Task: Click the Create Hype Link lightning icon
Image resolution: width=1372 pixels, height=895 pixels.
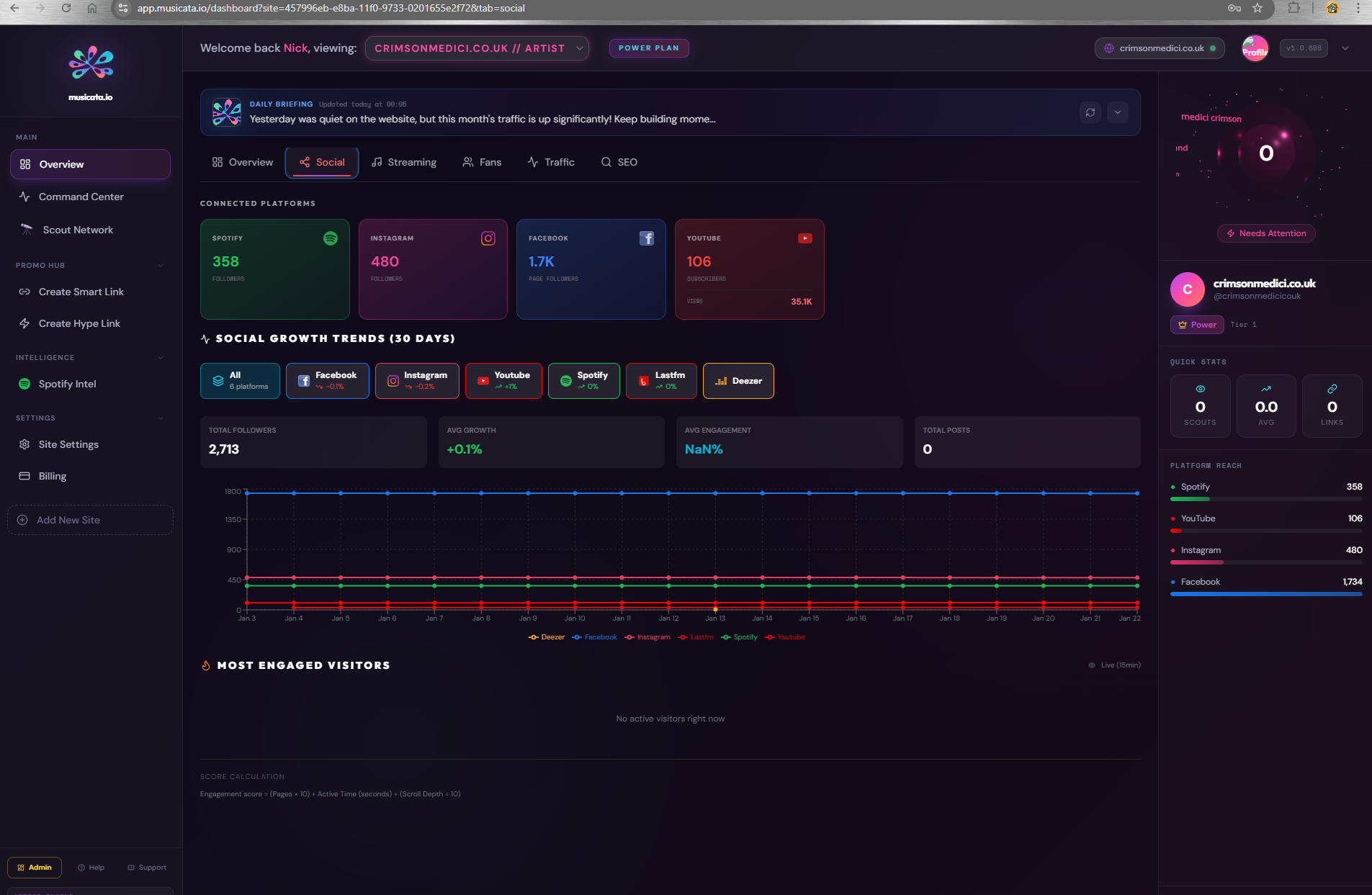Action: point(24,323)
